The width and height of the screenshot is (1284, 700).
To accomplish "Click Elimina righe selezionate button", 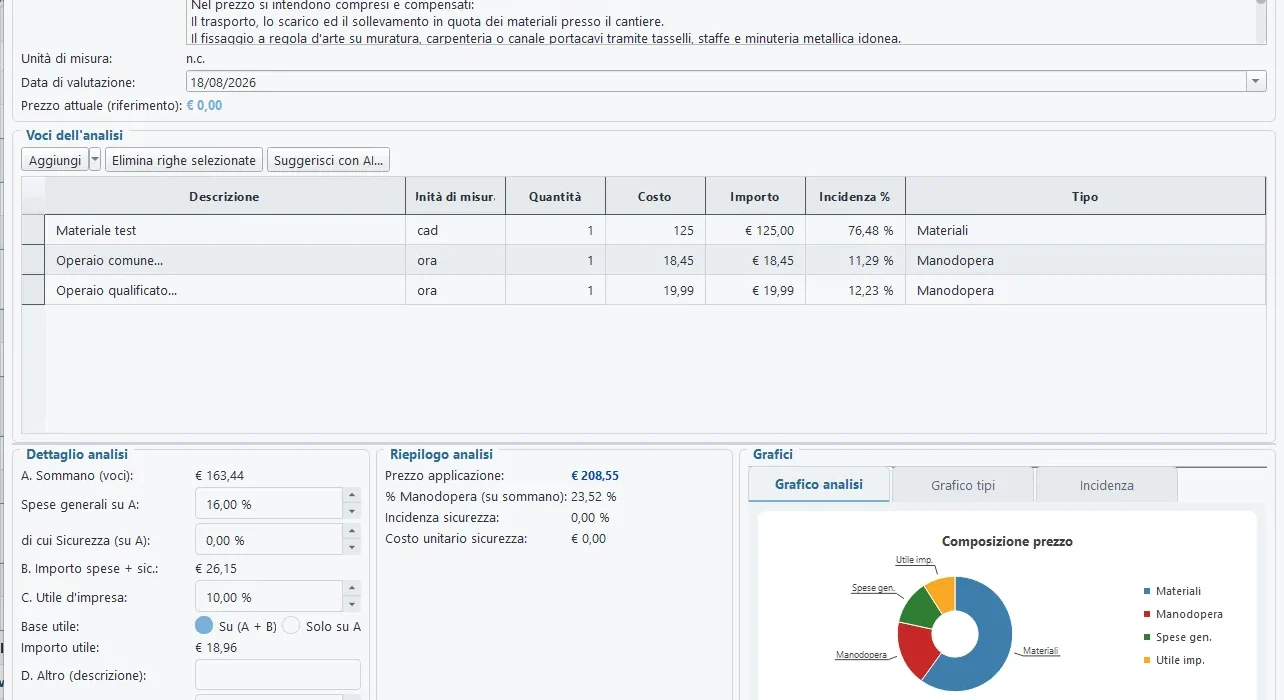I will pyautogui.click(x=184, y=160).
